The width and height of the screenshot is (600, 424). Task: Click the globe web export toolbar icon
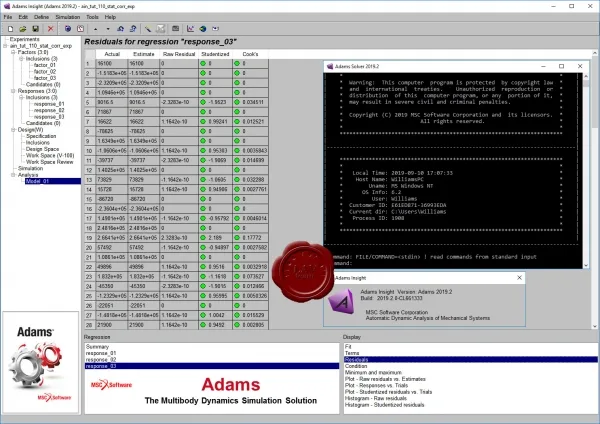[203, 29]
